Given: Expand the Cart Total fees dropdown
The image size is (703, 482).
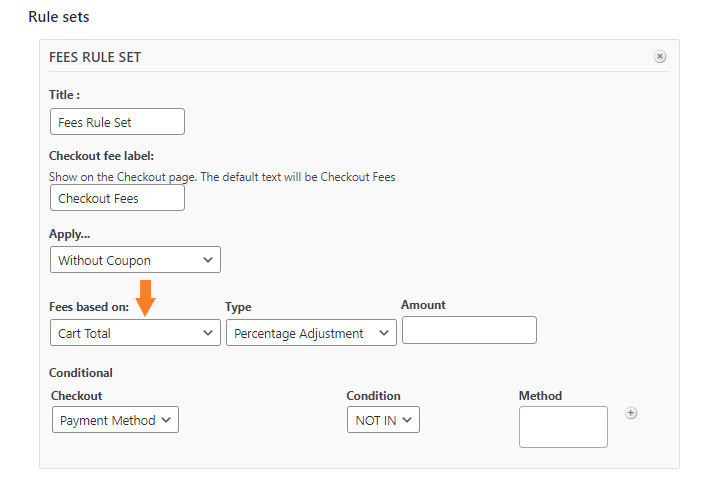Looking at the screenshot, I should click(135, 333).
